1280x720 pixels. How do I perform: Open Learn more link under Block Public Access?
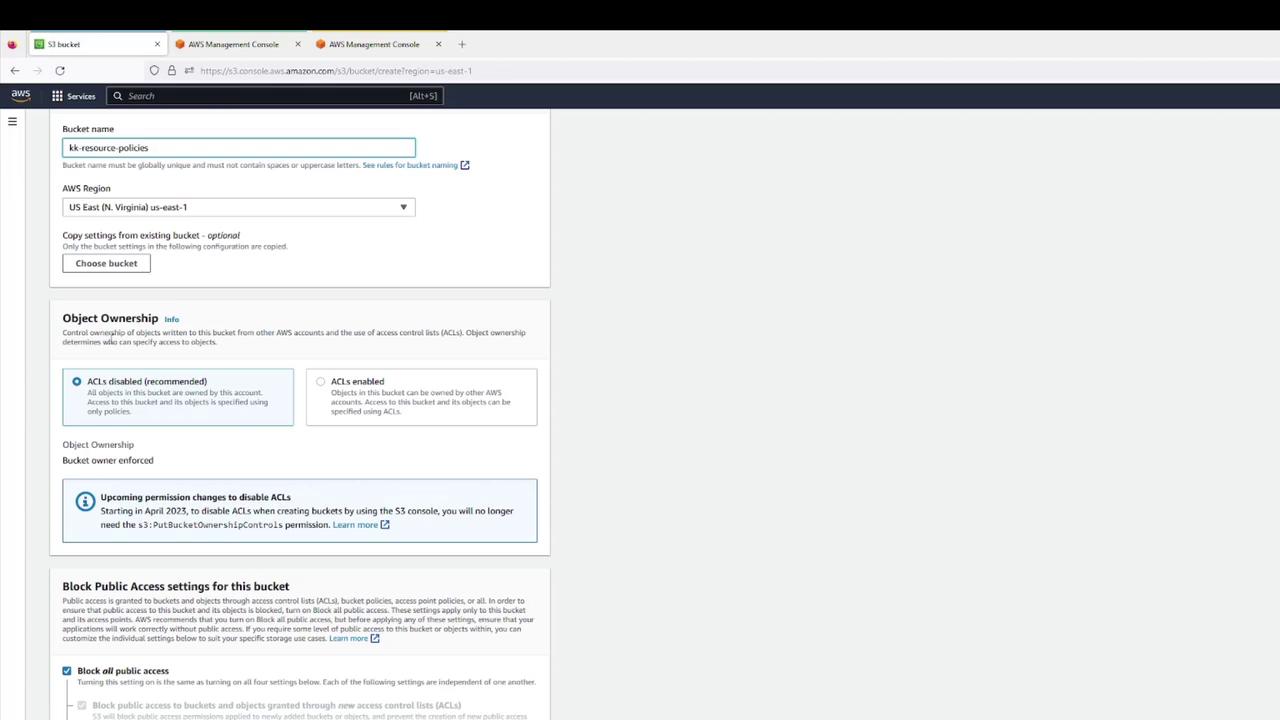point(348,638)
